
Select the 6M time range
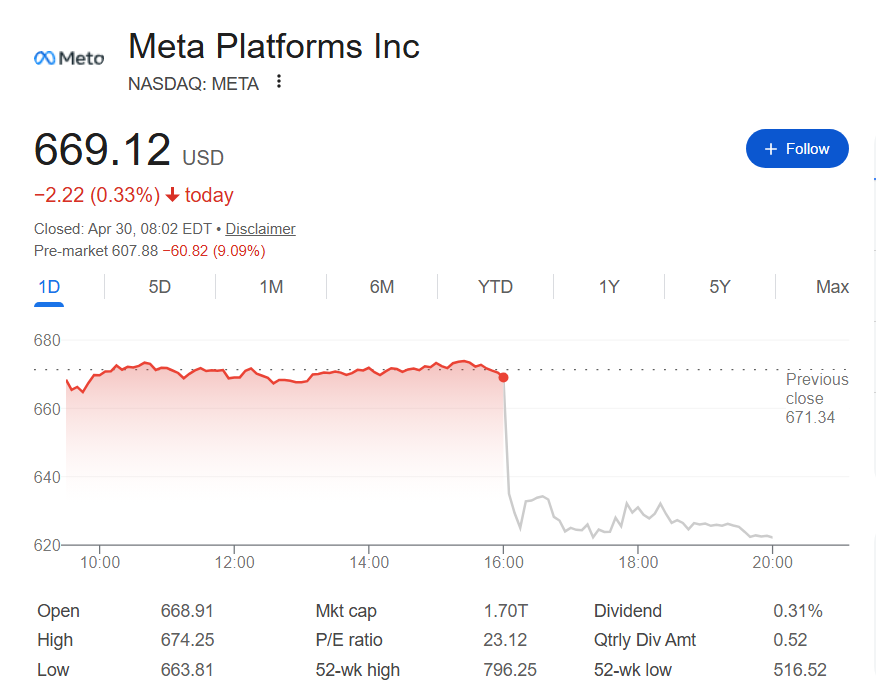pyautogui.click(x=382, y=287)
